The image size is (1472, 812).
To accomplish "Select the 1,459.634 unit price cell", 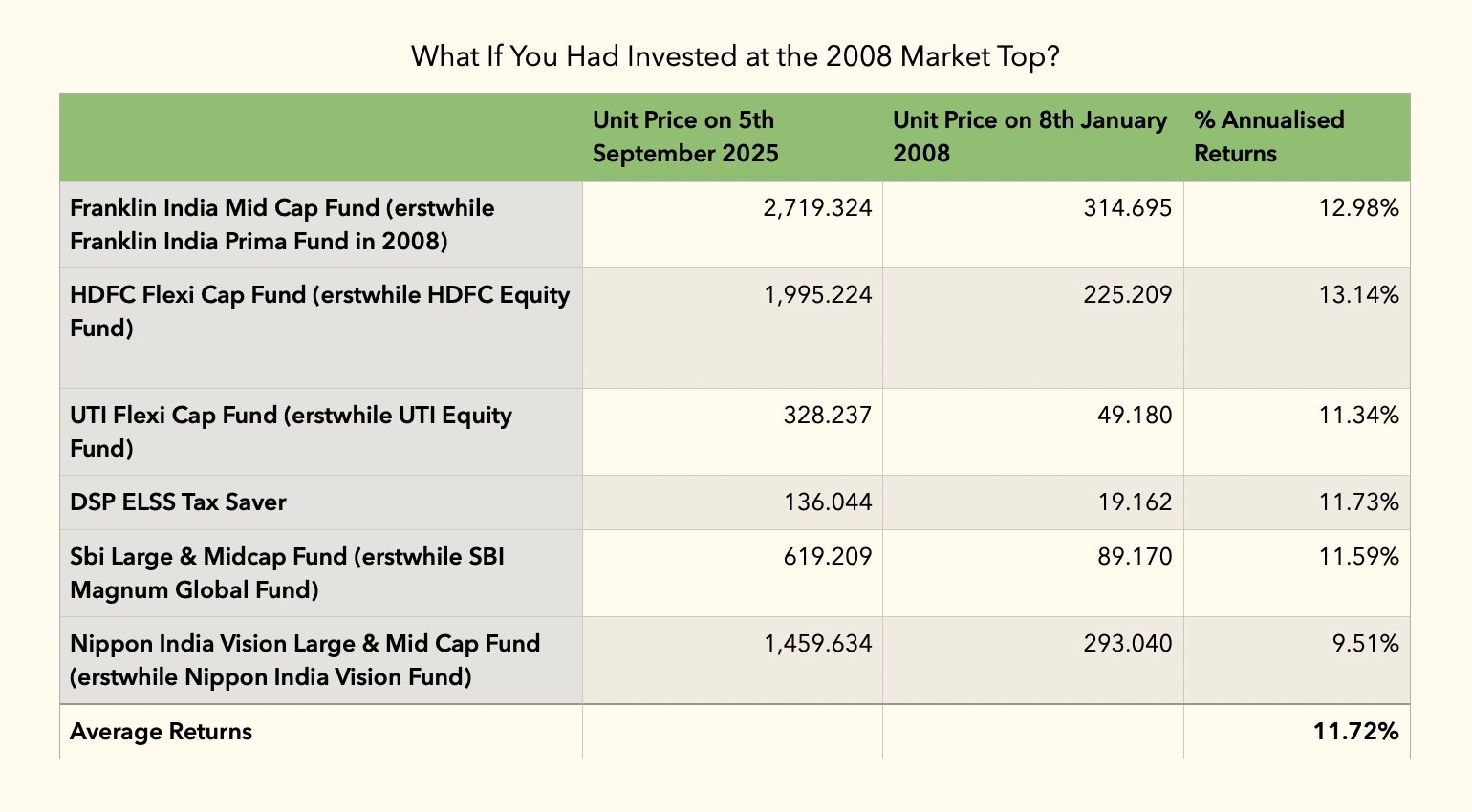I will click(817, 644).
